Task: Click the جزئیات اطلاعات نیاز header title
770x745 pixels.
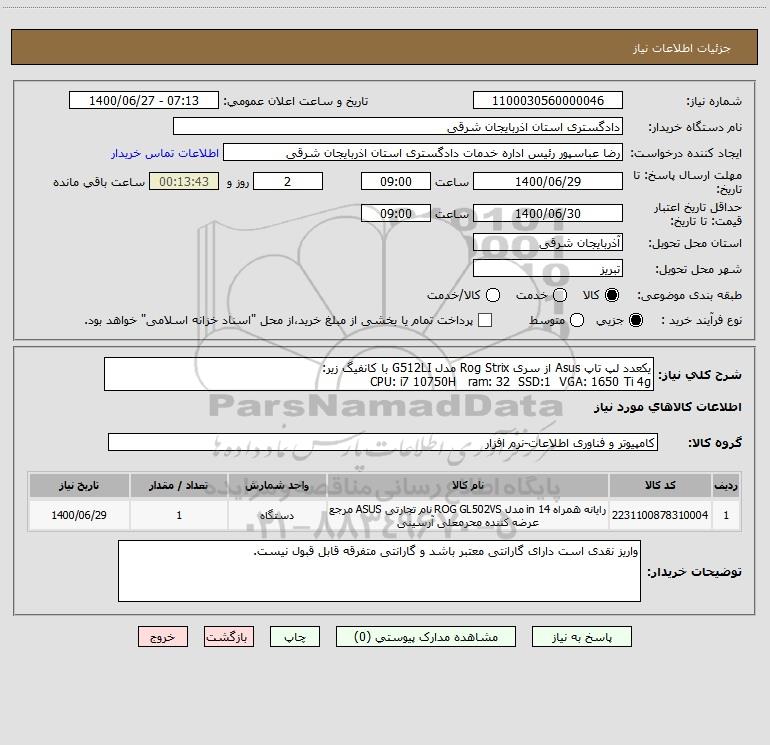Action: (682, 48)
